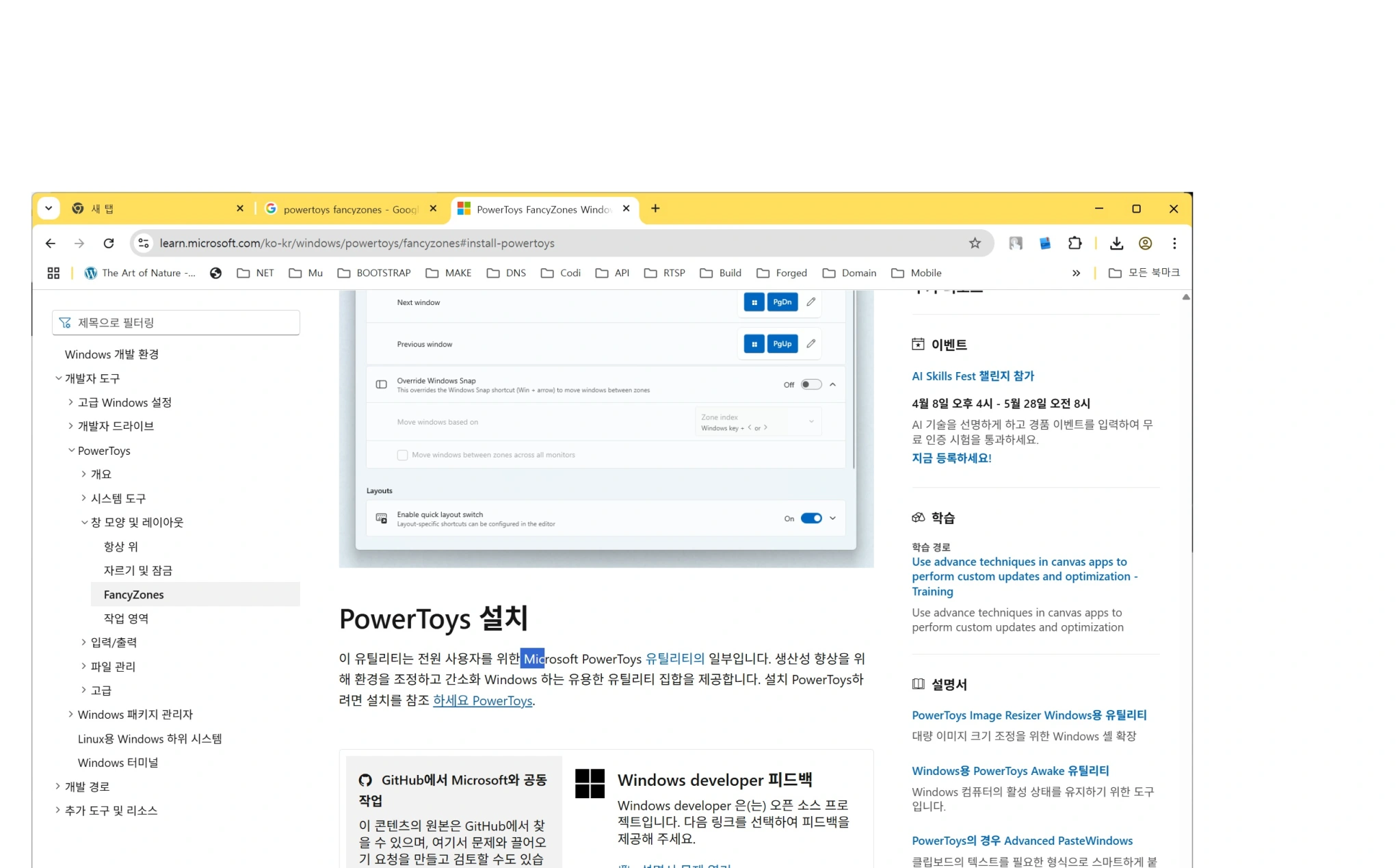1398x868 pixels.
Task: Open 'The Art of Nature' WordPress bookmark
Action: tap(139, 272)
